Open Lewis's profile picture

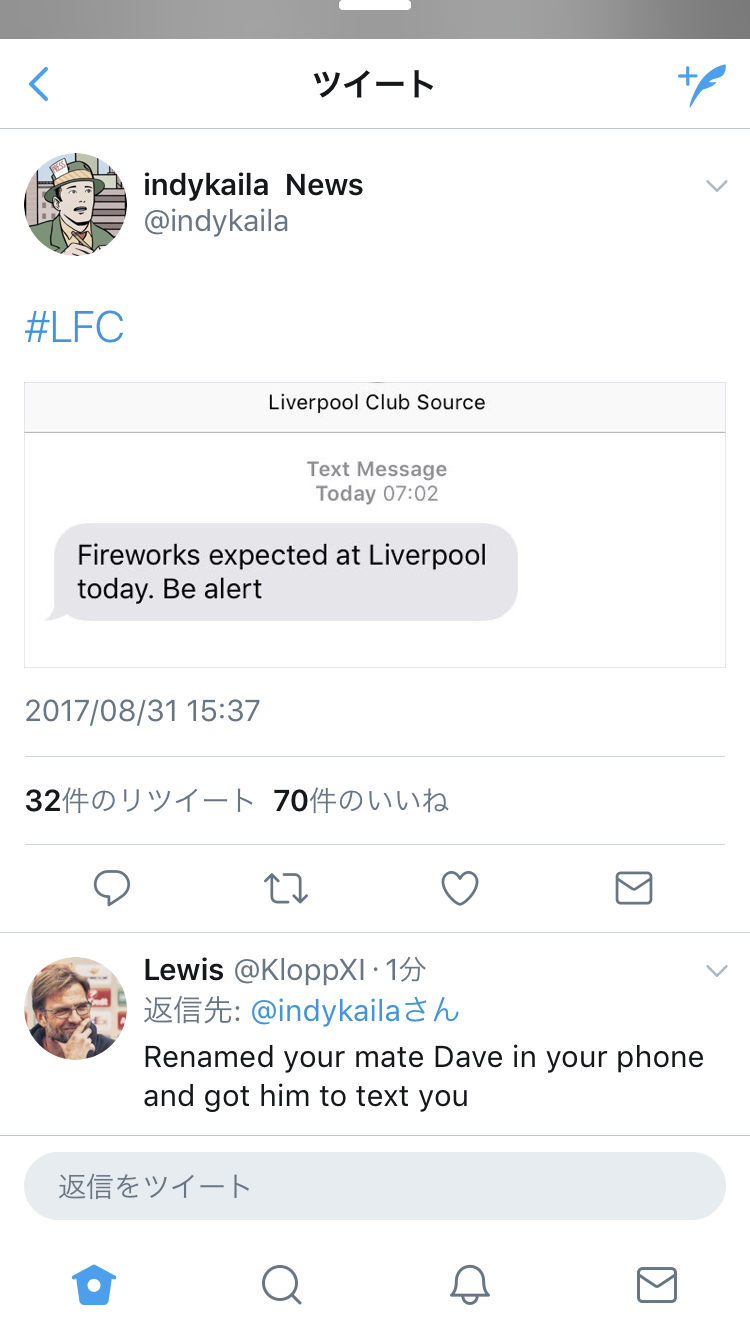(x=76, y=1008)
